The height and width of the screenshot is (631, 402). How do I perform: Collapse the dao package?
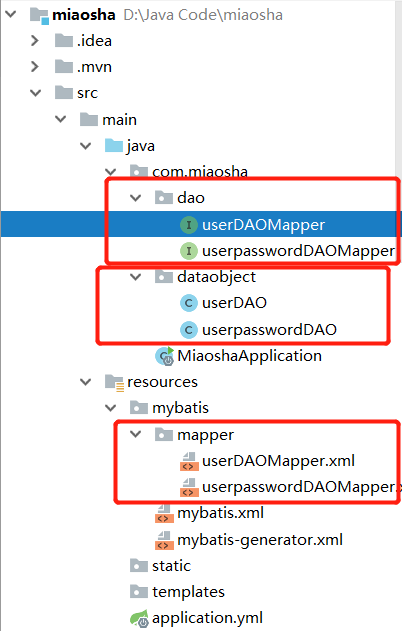[136, 198]
